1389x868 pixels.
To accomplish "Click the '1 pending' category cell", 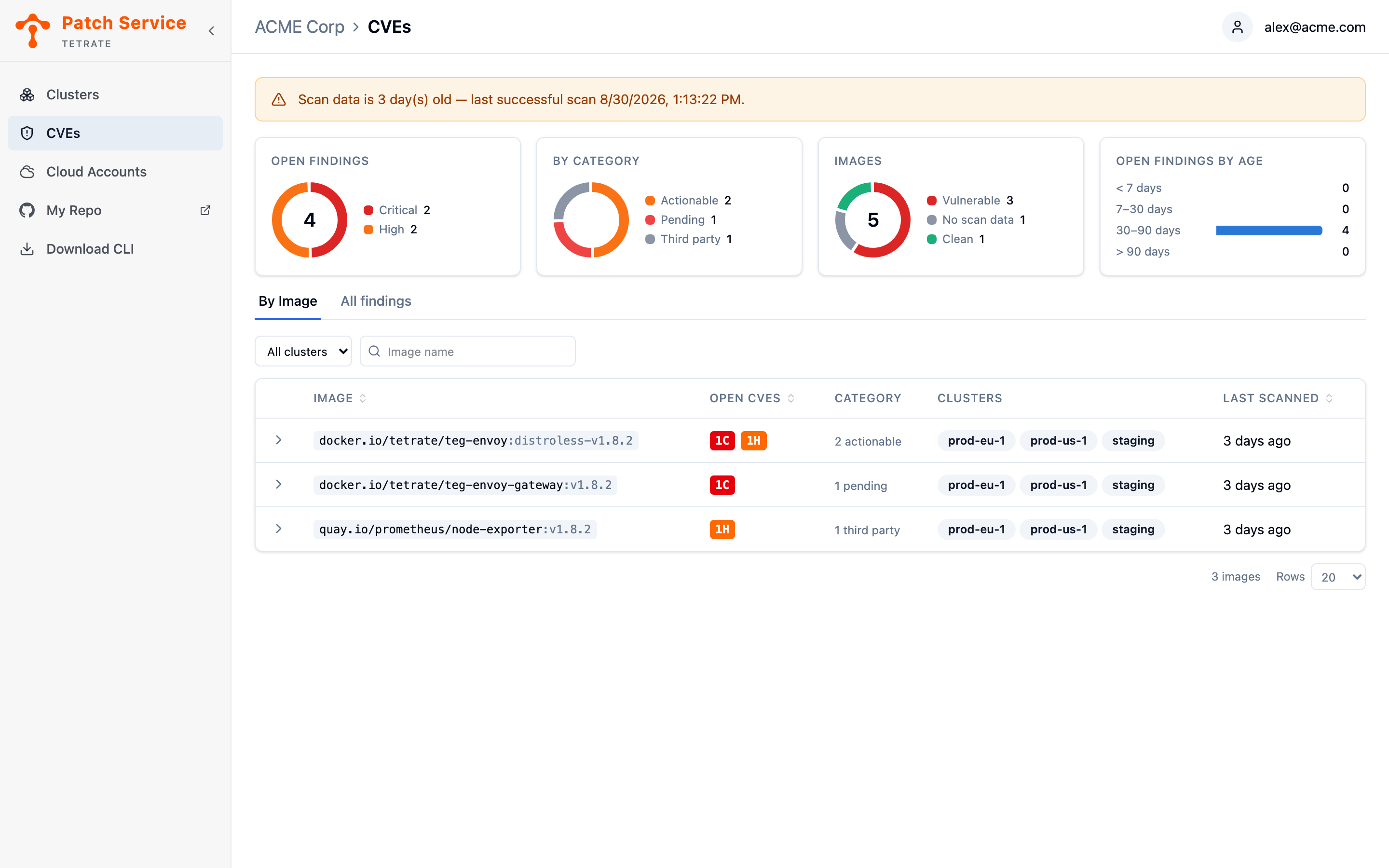I will pyautogui.click(x=860, y=486).
